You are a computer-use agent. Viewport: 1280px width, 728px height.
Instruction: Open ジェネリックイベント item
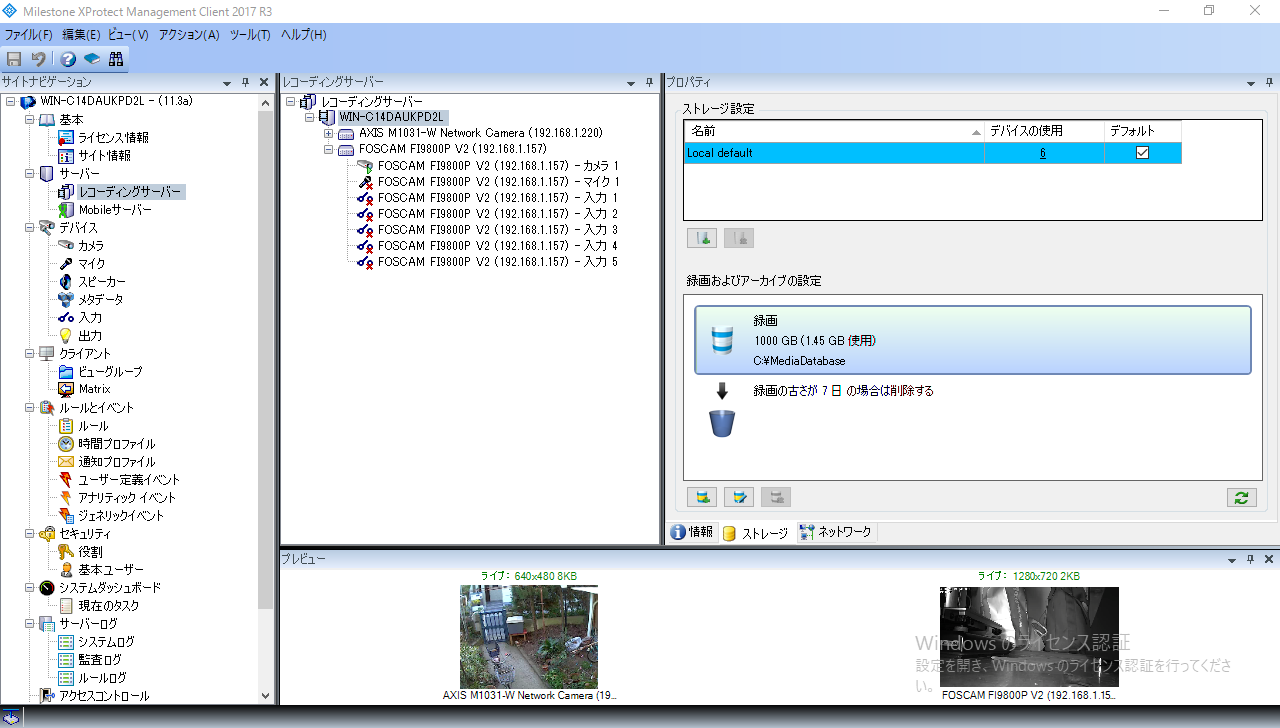(121, 516)
